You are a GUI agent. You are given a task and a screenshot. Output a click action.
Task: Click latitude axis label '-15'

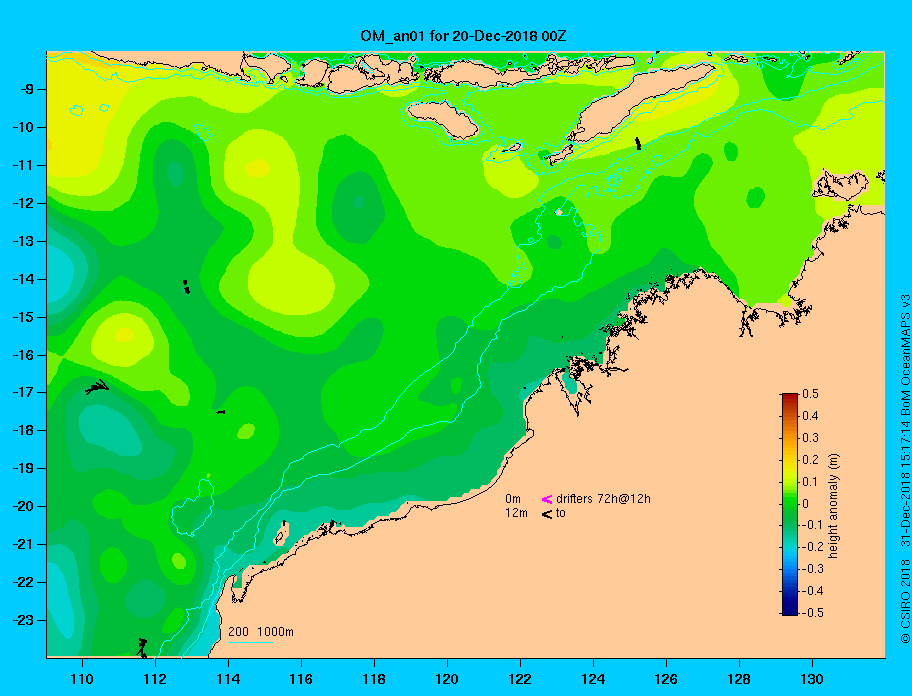(x=23, y=317)
